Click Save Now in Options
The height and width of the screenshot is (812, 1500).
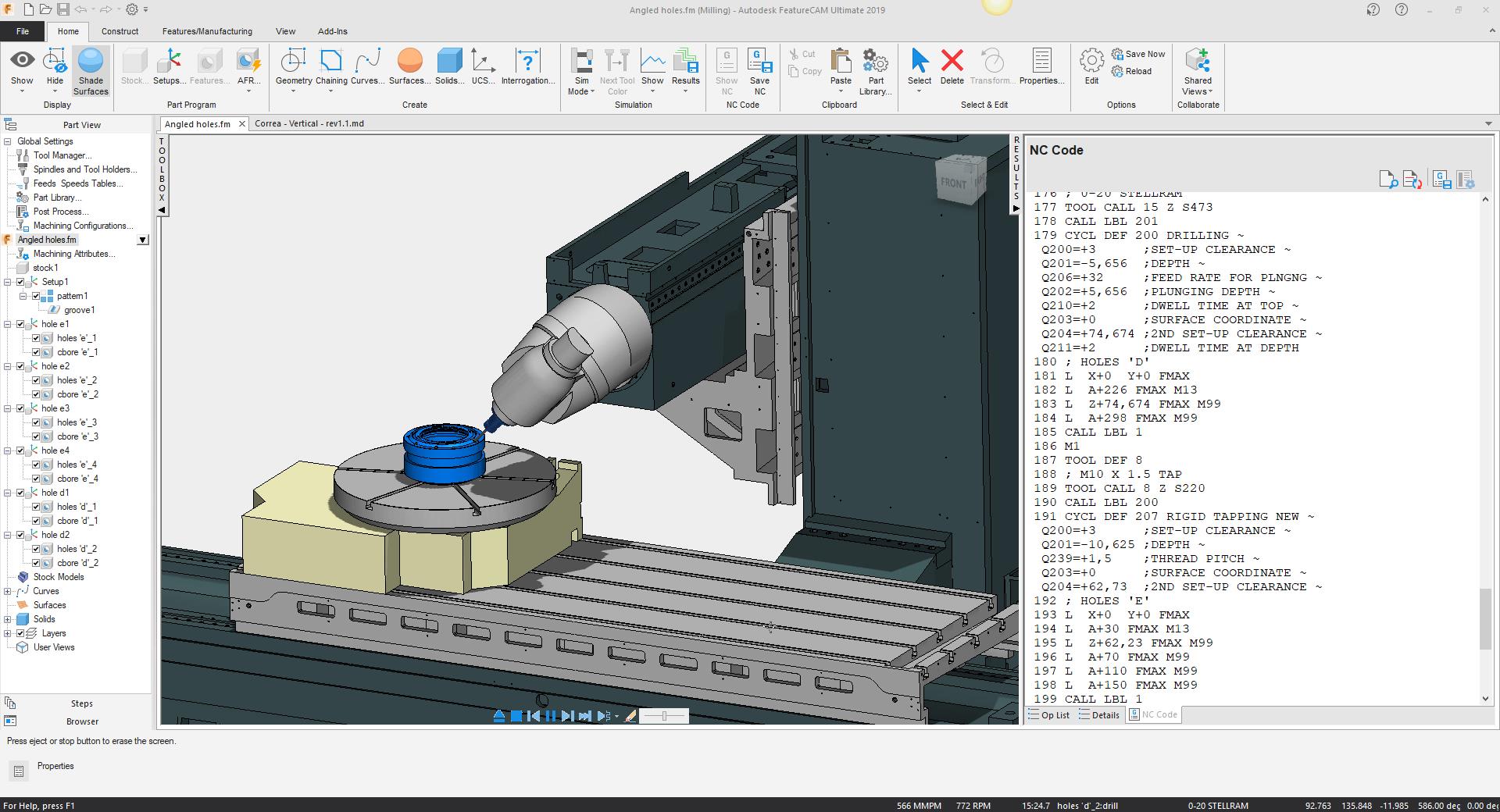click(1138, 54)
